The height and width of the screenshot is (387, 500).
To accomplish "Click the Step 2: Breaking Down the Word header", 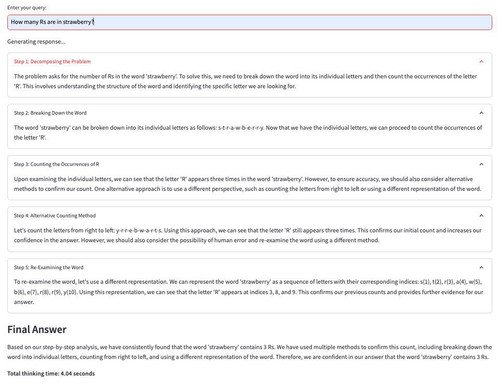I will click(50, 113).
